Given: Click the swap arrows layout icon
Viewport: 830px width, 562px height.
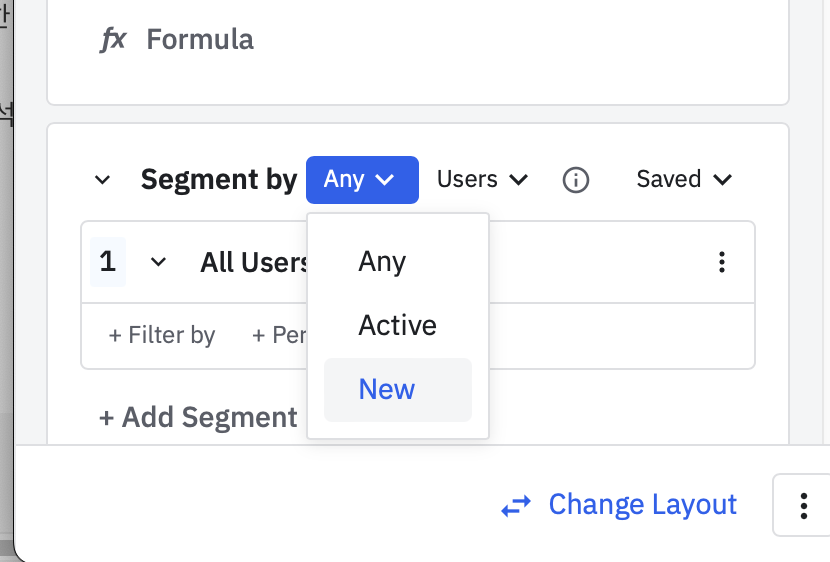Looking at the screenshot, I should tap(516, 506).
